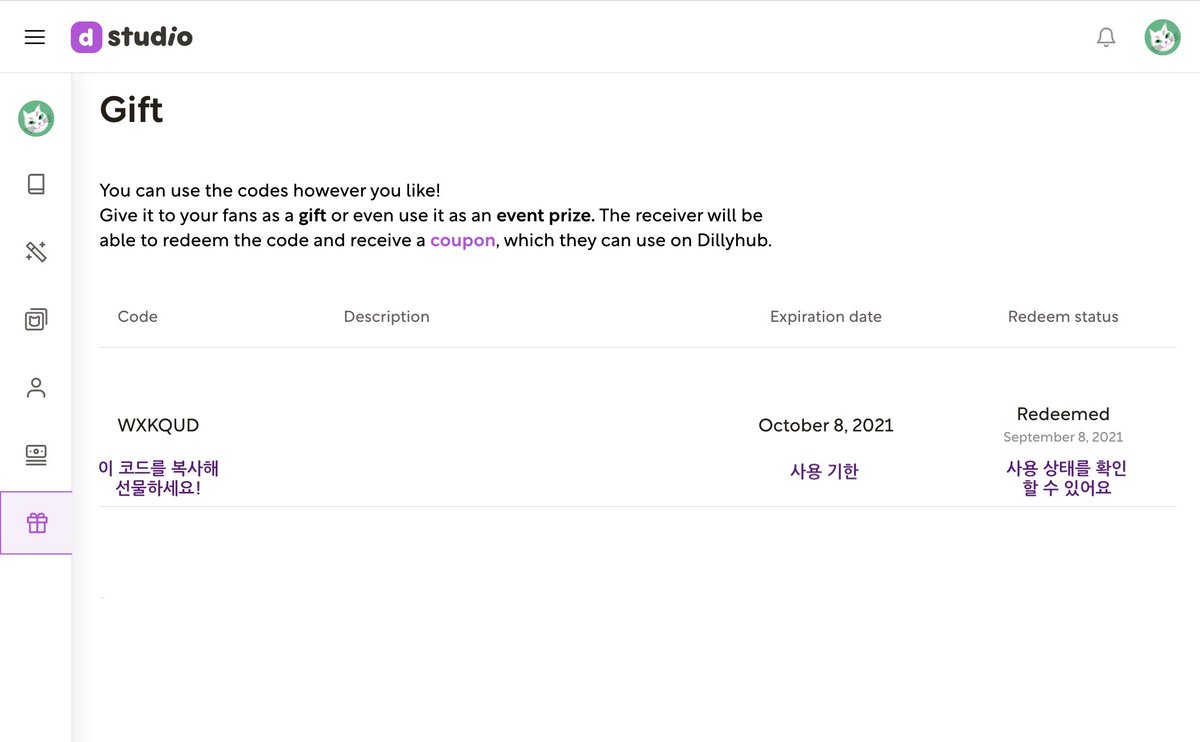Viewport: 1200px width, 742px height.
Task: Click the d studio logo
Action: (131, 37)
